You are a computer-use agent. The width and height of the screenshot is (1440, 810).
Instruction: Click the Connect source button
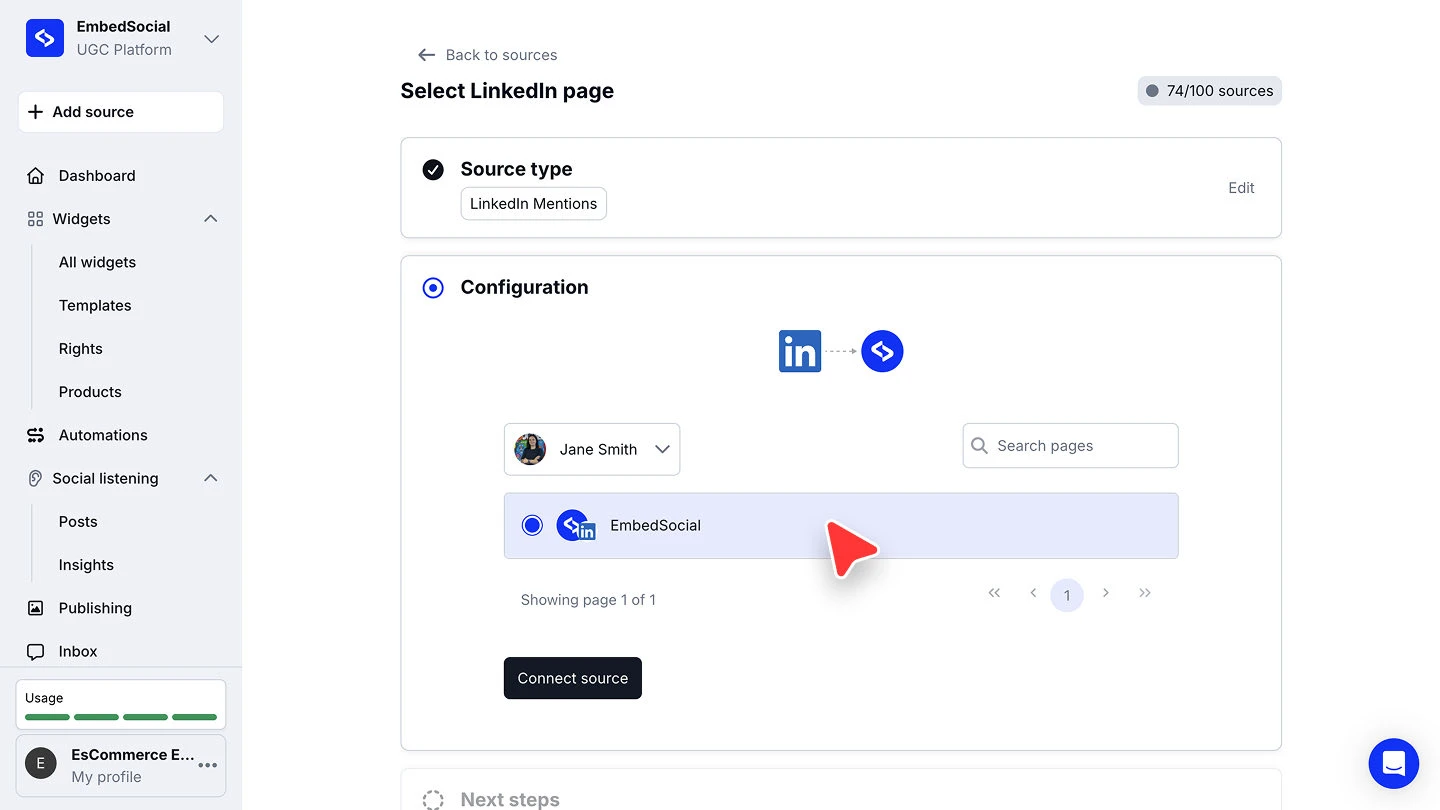point(573,678)
